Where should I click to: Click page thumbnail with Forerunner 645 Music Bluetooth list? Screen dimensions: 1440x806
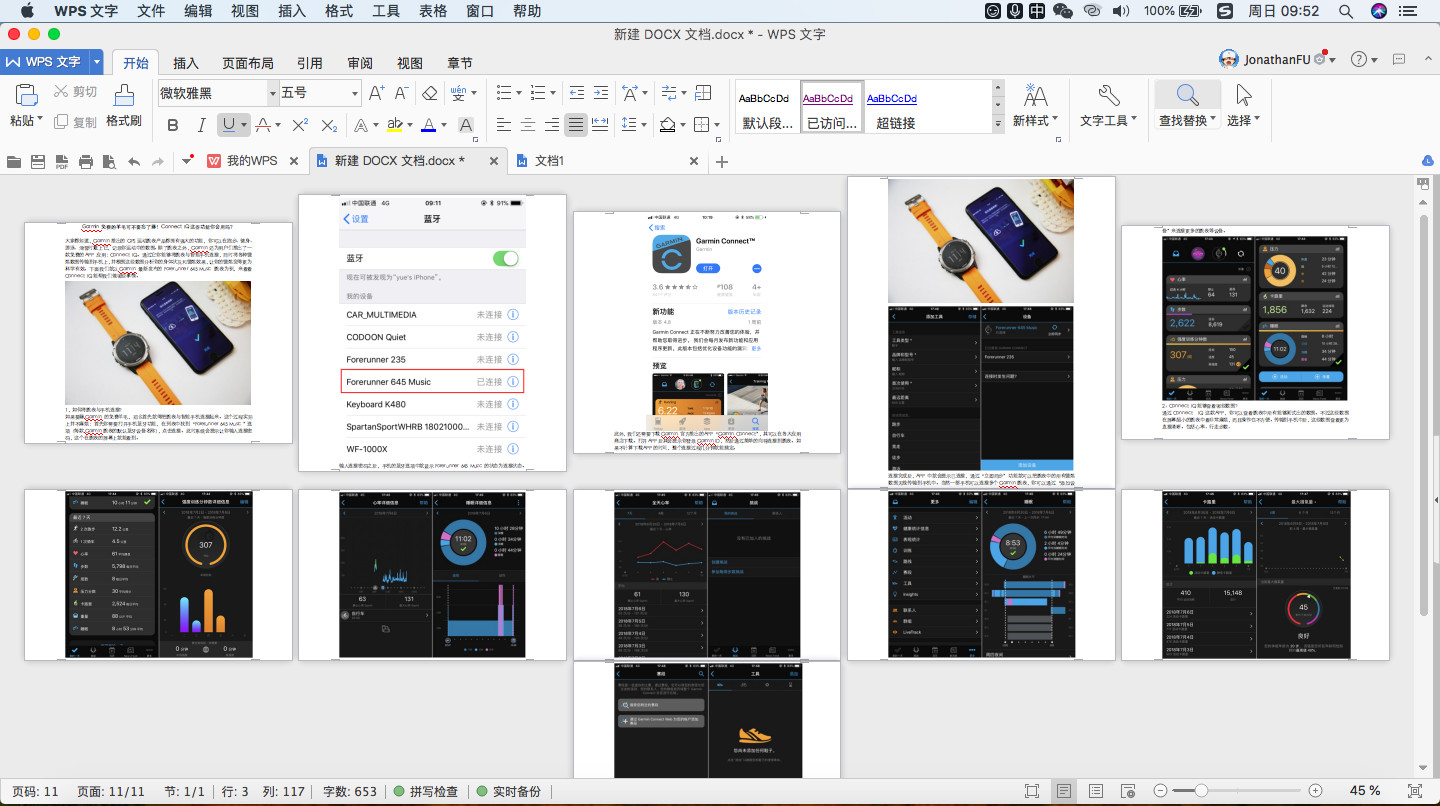pos(432,333)
